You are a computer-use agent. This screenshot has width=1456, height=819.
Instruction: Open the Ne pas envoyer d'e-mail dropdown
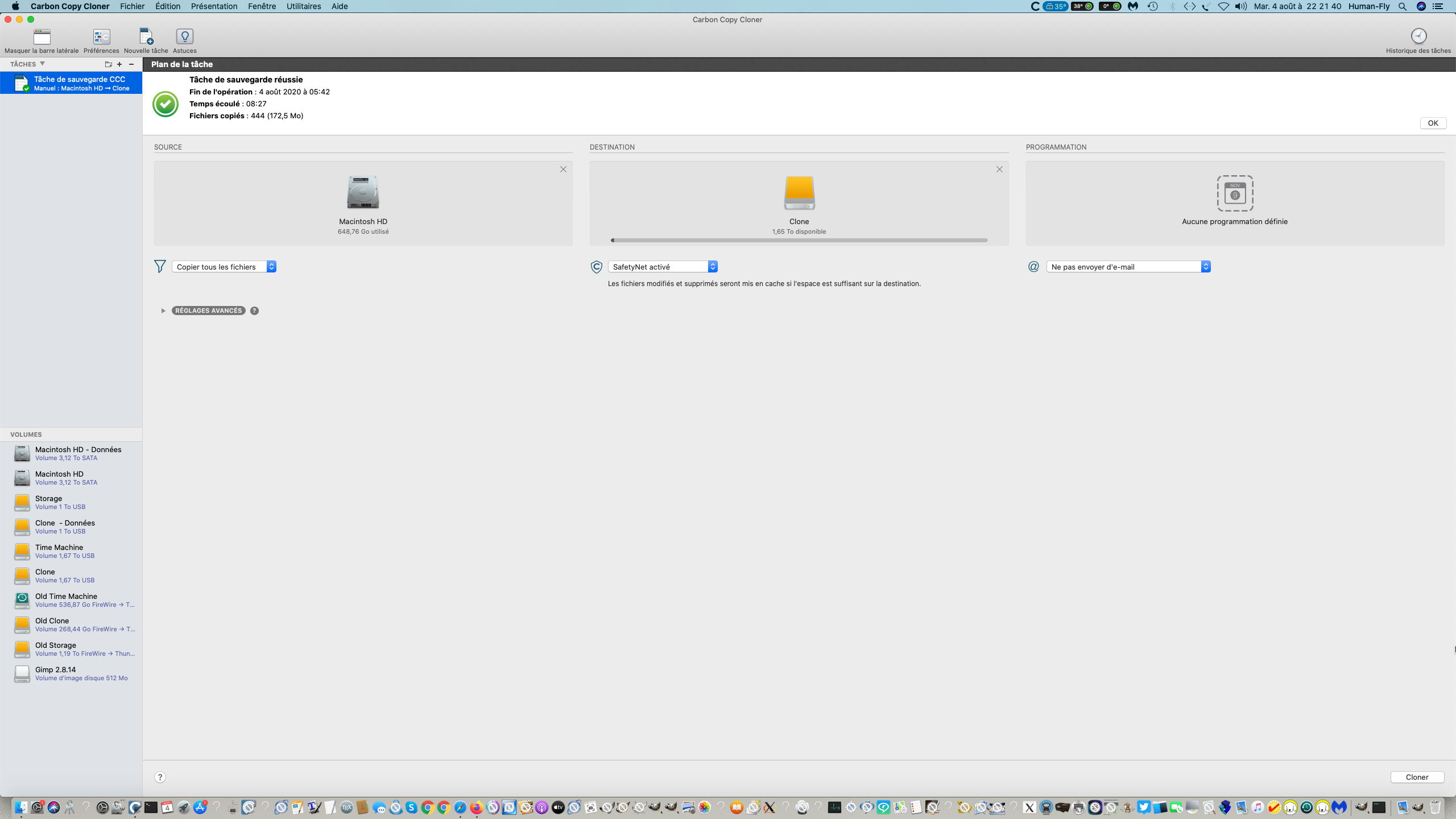tap(1128, 267)
